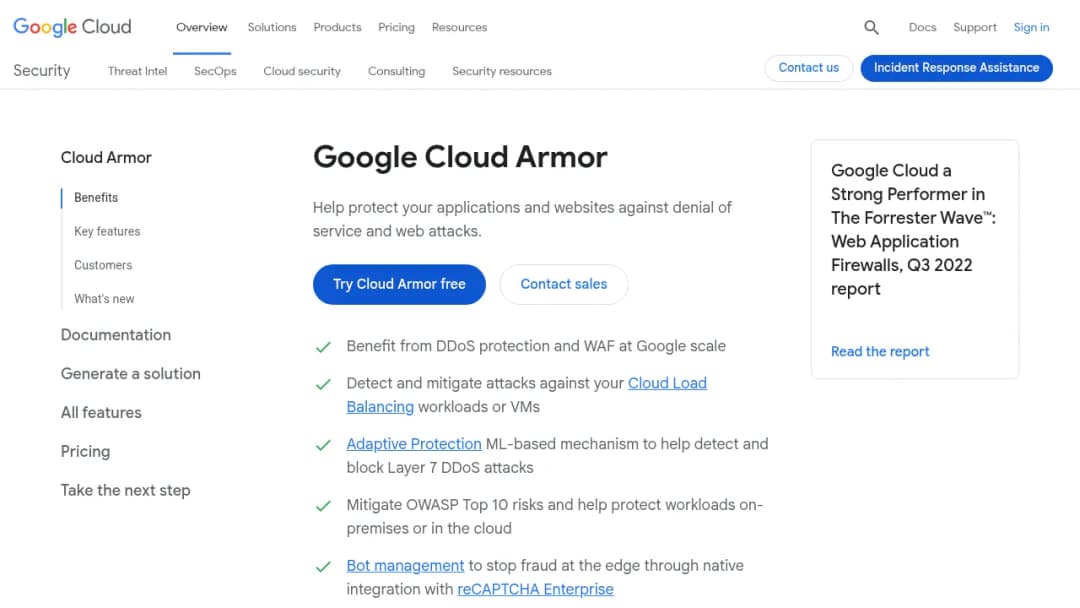Click Sign in
This screenshot has width=1080, height=608.
[1031, 28]
